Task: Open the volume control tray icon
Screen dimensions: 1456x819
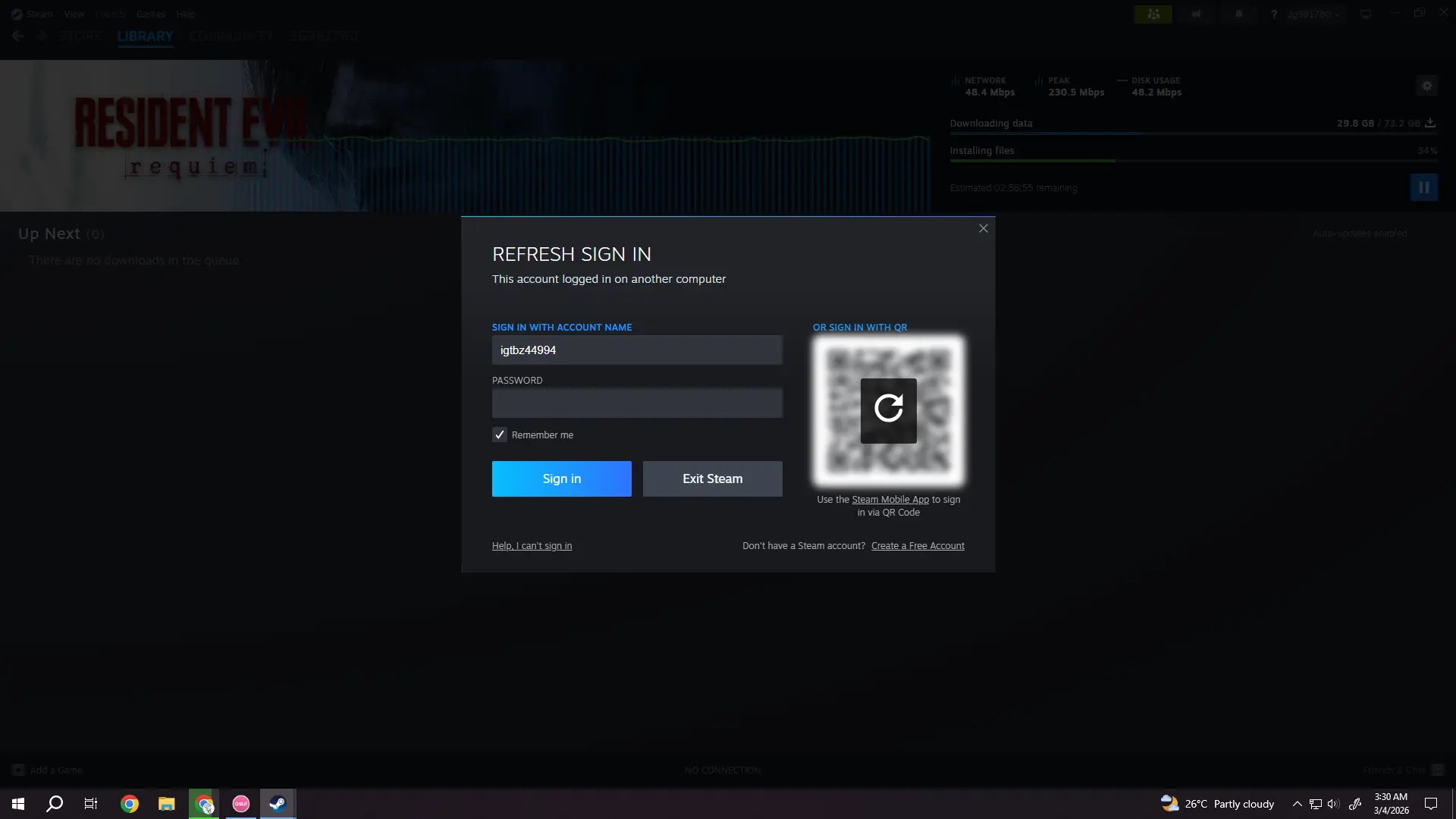Action: point(1333,804)
